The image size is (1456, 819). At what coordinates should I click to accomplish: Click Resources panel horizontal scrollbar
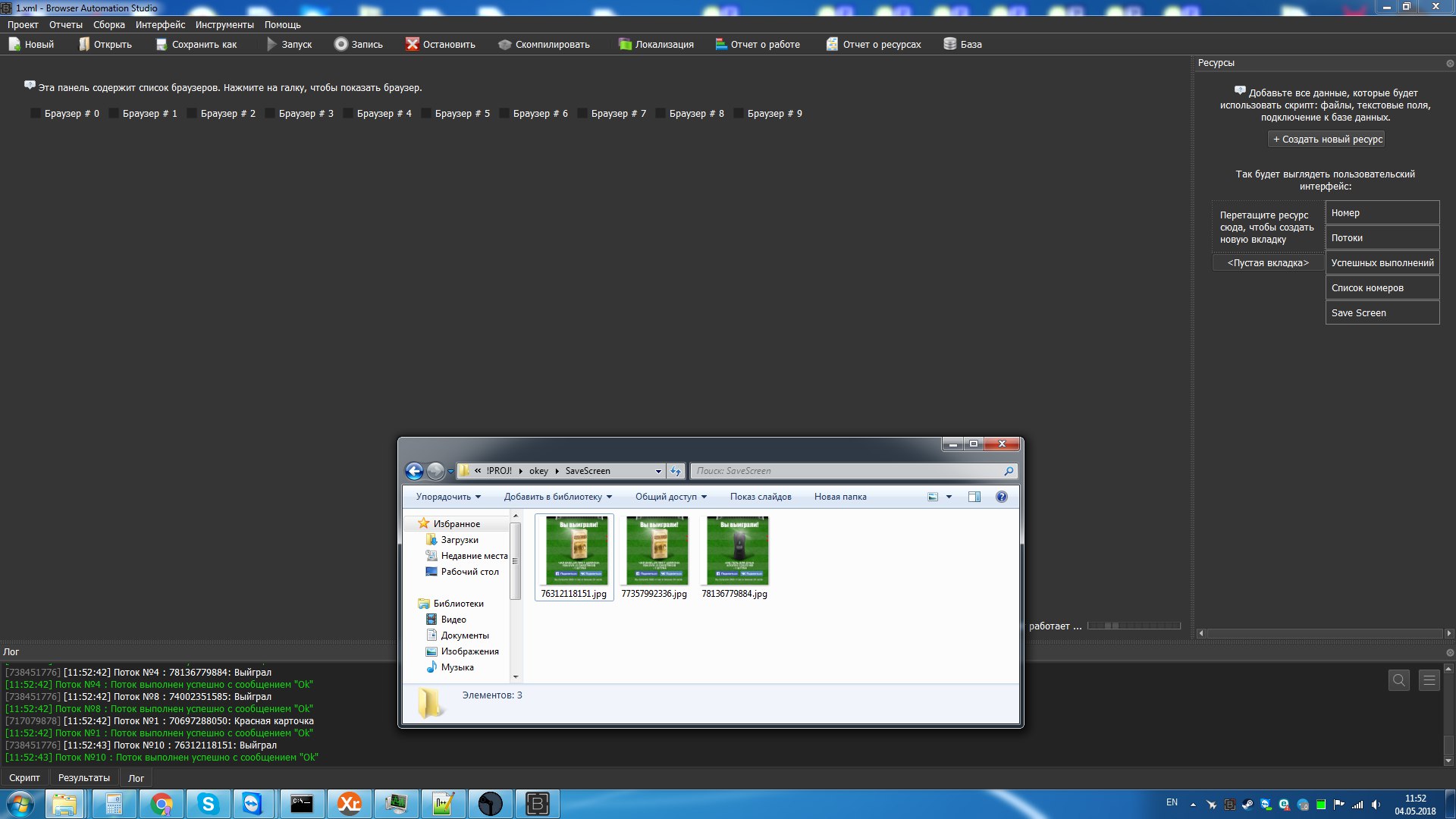(x=1324, y=633)
